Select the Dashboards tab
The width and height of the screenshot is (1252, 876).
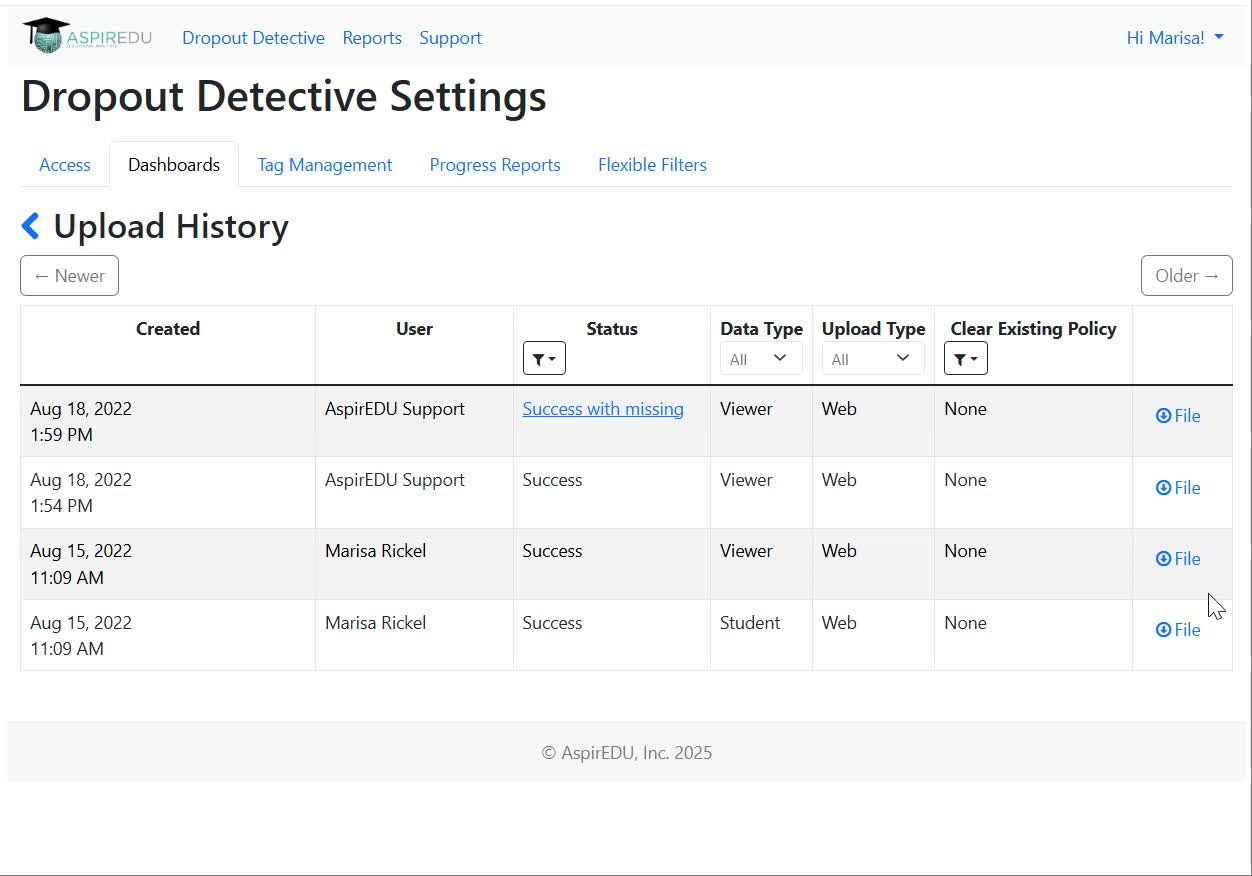(x=174, y=165)
